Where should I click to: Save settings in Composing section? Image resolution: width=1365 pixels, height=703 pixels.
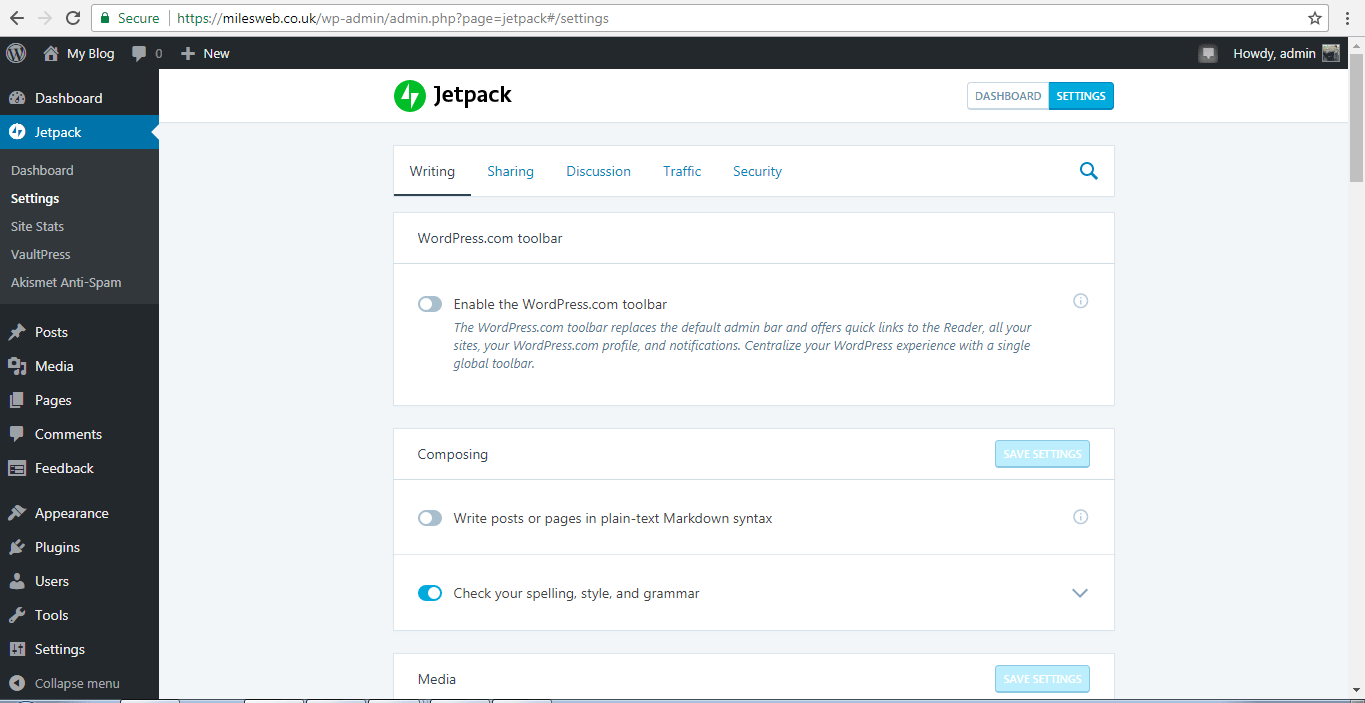pos(1042,454)
